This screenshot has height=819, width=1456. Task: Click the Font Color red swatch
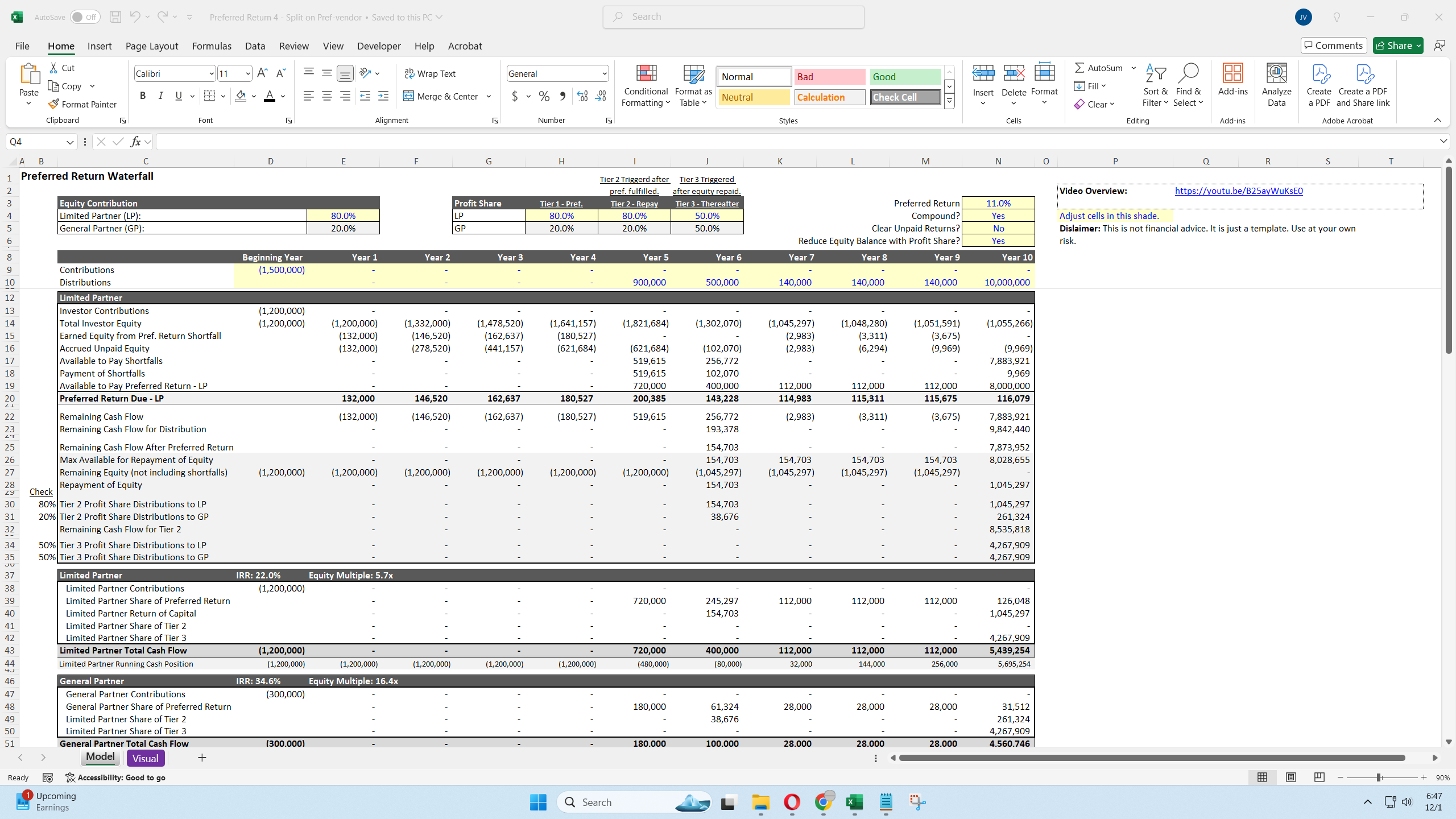coord(270,96)
